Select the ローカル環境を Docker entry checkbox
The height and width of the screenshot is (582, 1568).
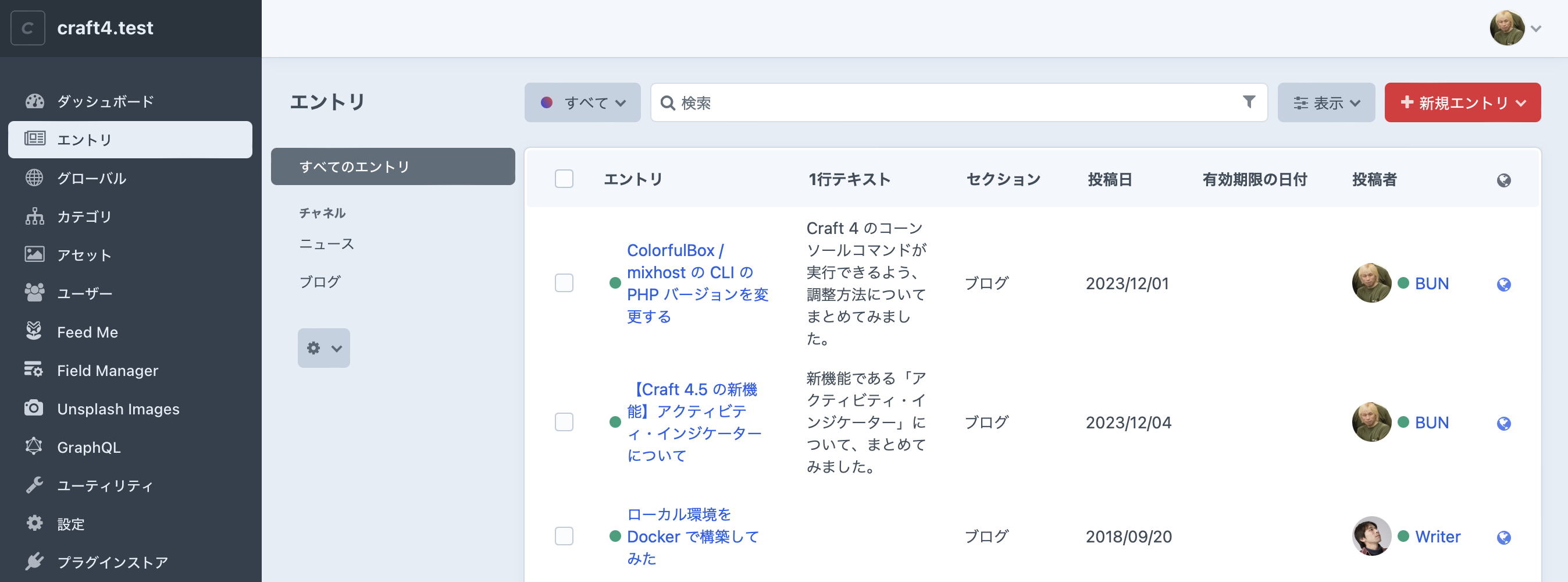point(564,536)
